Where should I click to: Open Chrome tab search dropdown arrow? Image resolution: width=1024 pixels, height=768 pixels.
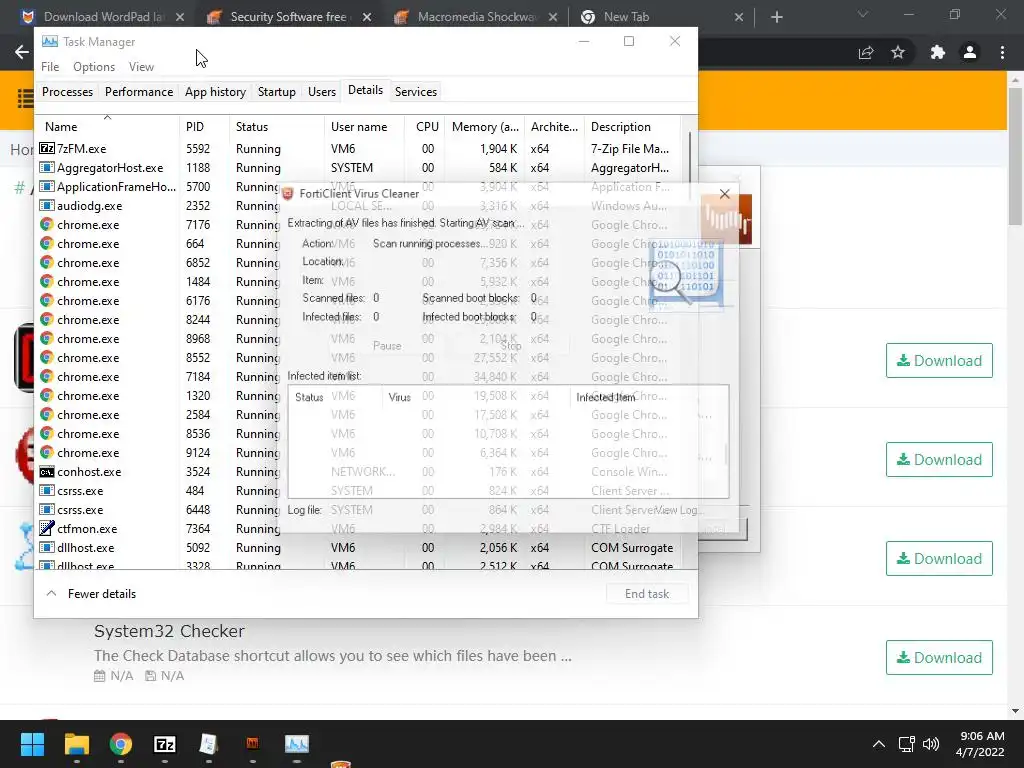pos(863,14)
